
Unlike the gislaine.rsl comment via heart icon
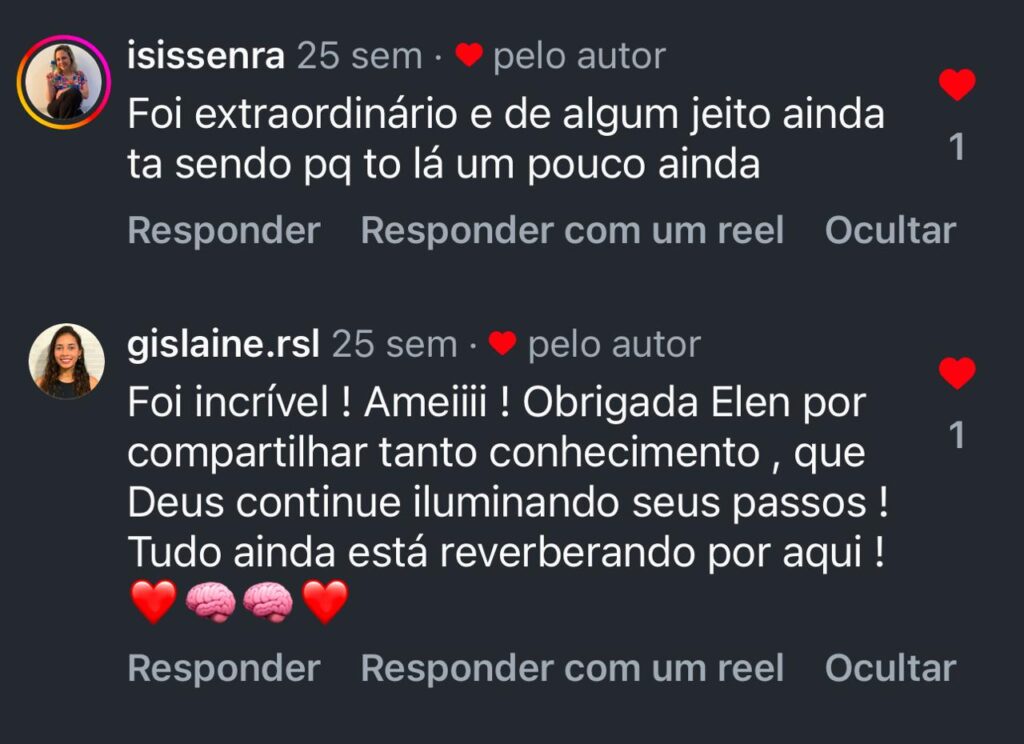(x=957, y=373)
